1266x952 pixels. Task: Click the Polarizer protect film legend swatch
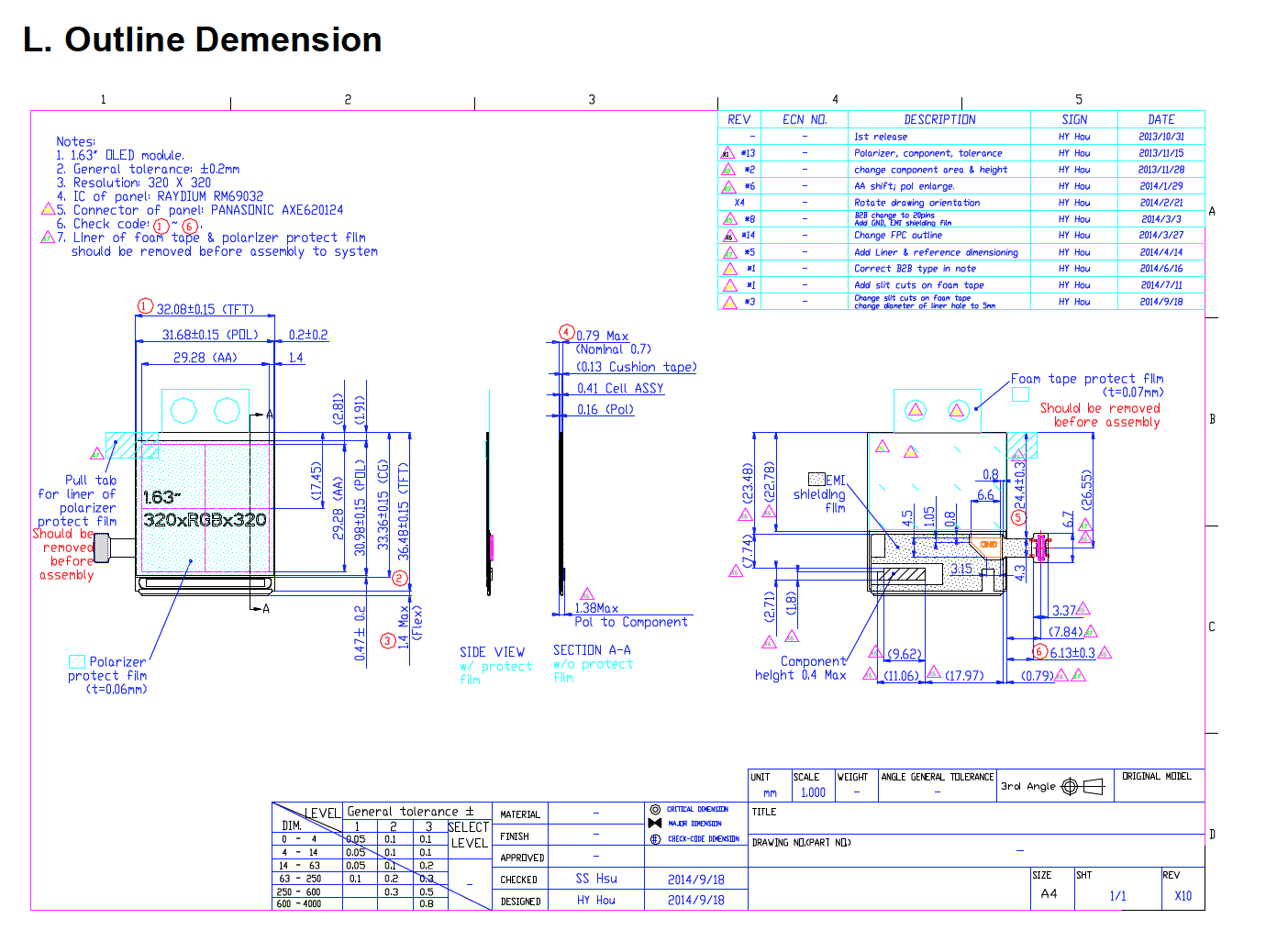tap(77, 661)
